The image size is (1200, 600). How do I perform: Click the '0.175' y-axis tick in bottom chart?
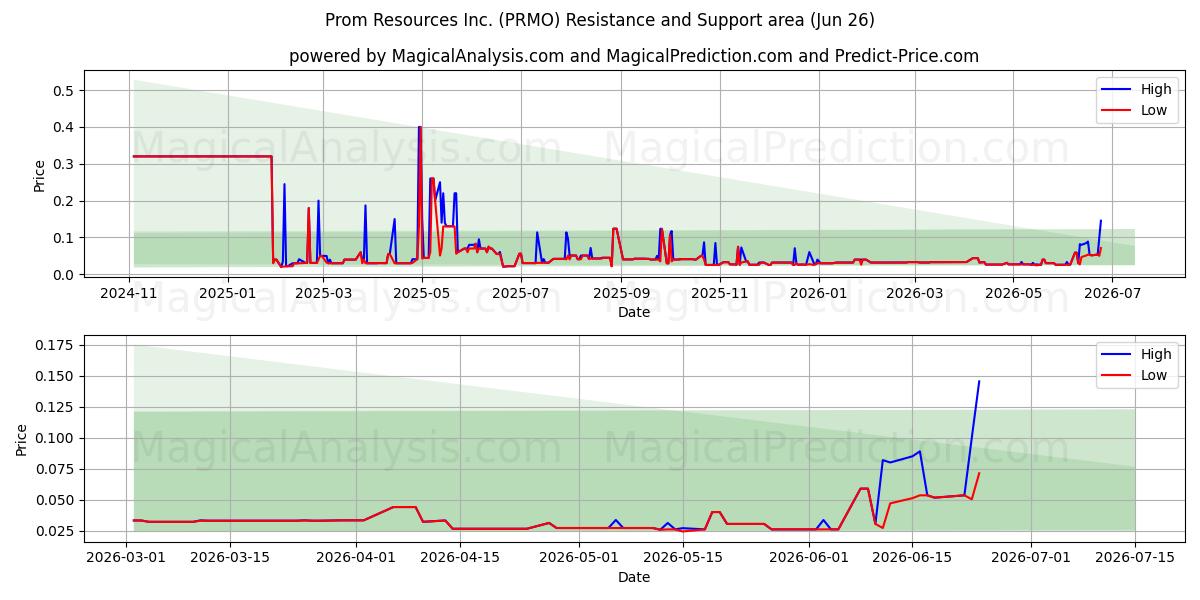coord(56,346)
